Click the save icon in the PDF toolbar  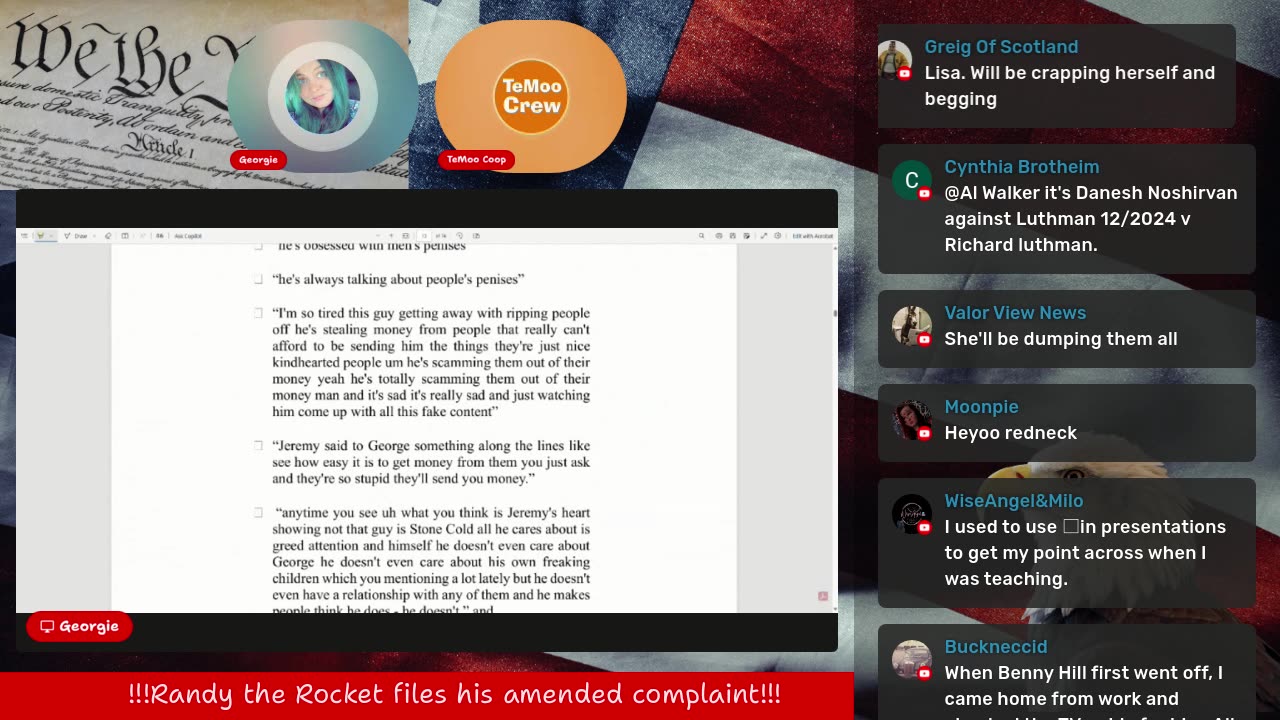coord(733,236)
